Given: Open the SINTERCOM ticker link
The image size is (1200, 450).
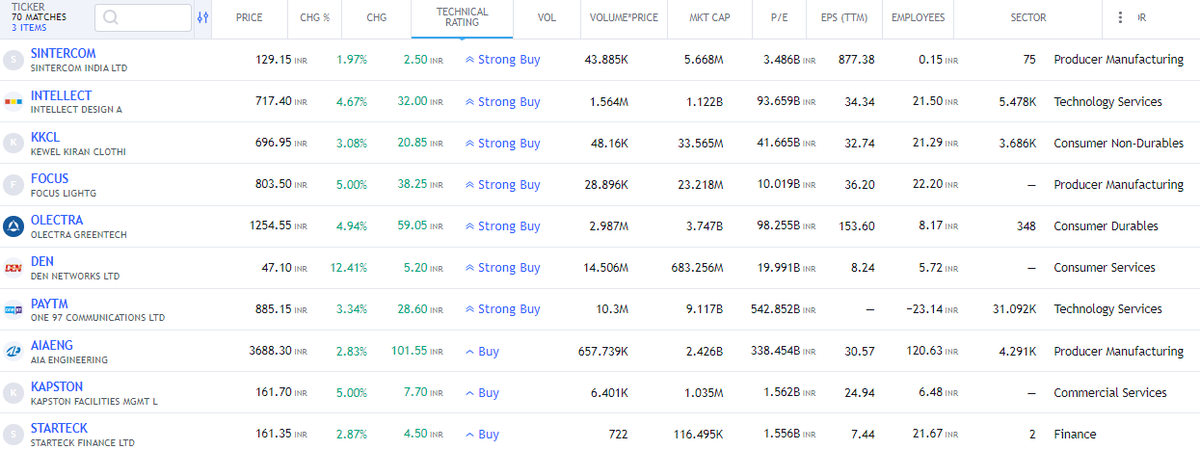Looking at the screenshot, I should point(63,53).
